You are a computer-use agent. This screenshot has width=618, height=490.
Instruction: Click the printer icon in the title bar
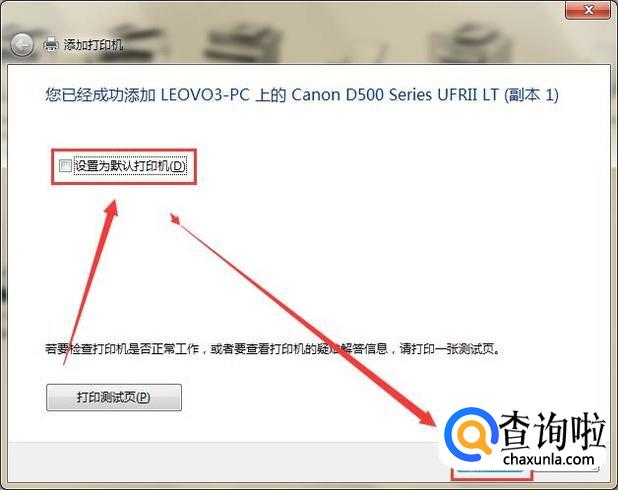click(51, 45)
